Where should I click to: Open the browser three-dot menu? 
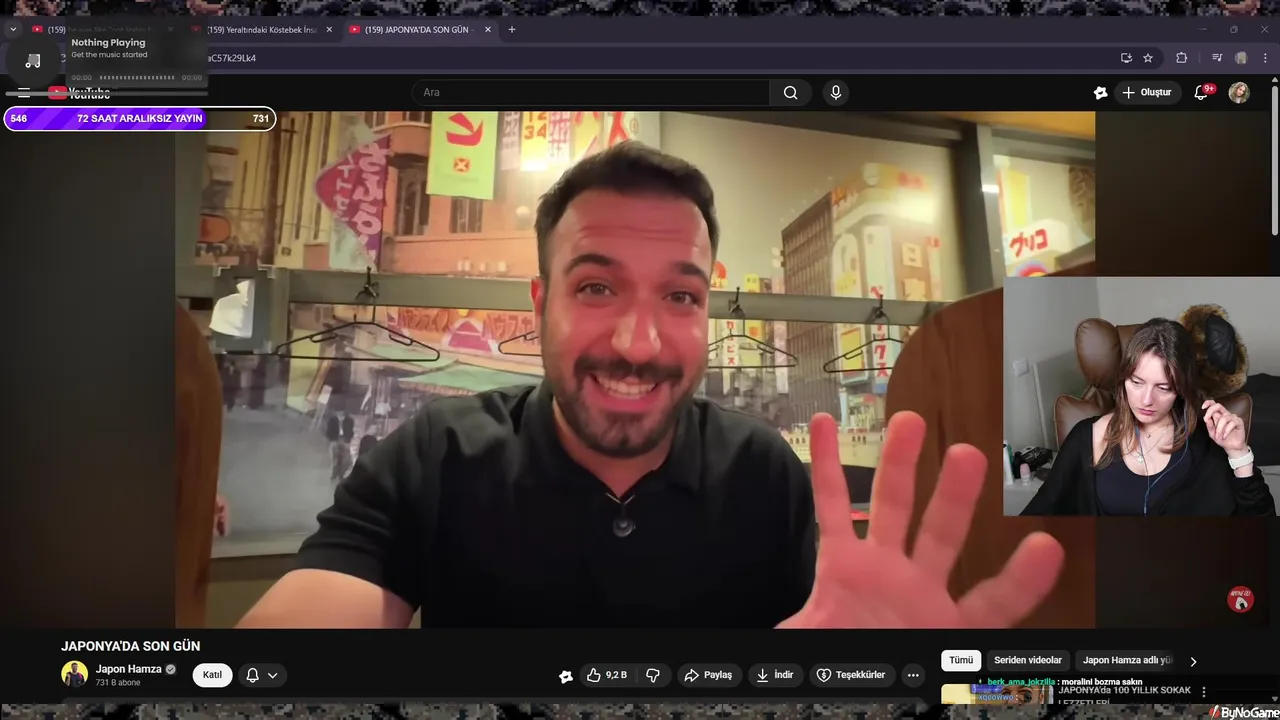[1265, 58]
